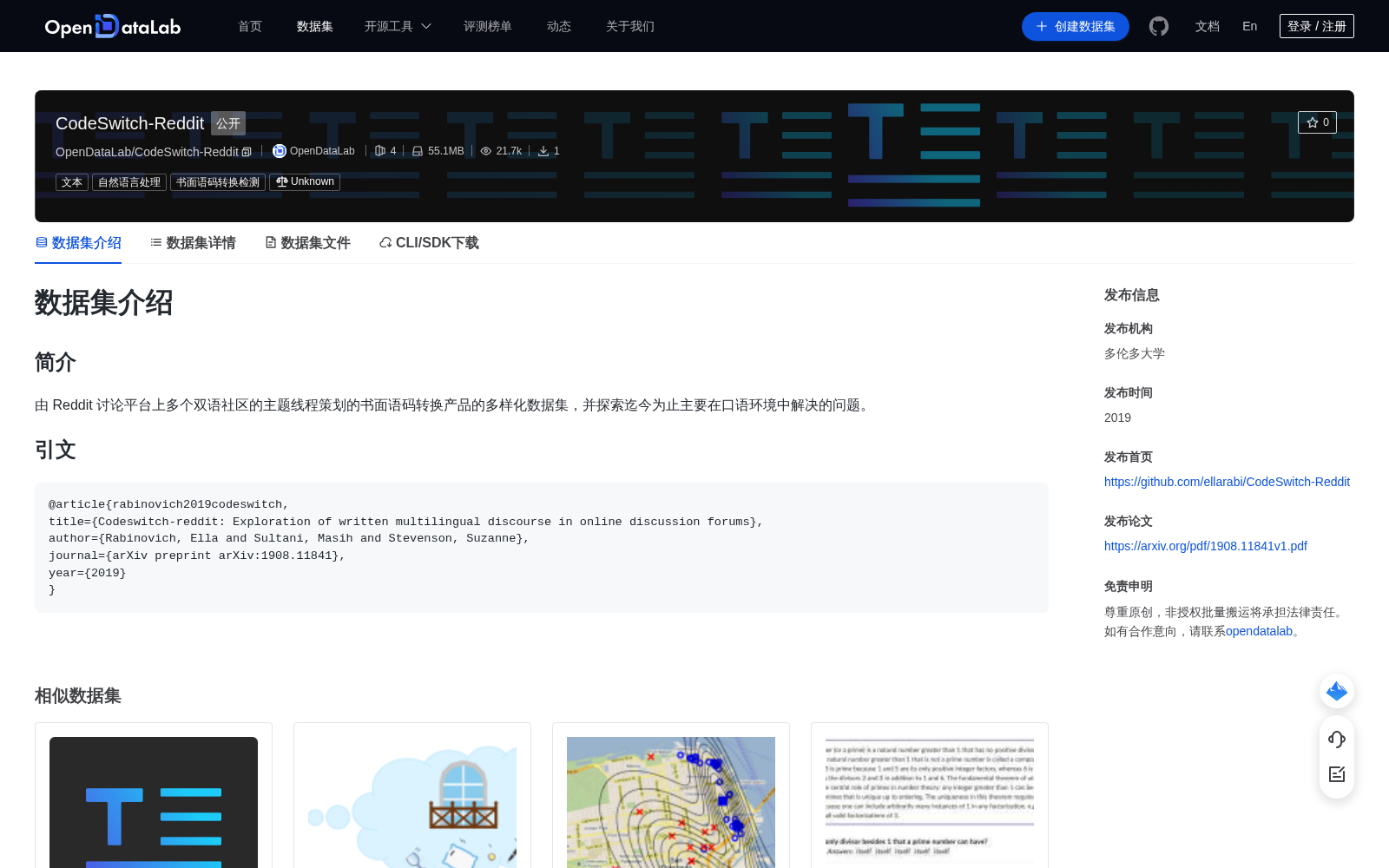Click the 55.1MB storage size icon
This screenshot has height=868, width=1389.
tap(418, 151)
